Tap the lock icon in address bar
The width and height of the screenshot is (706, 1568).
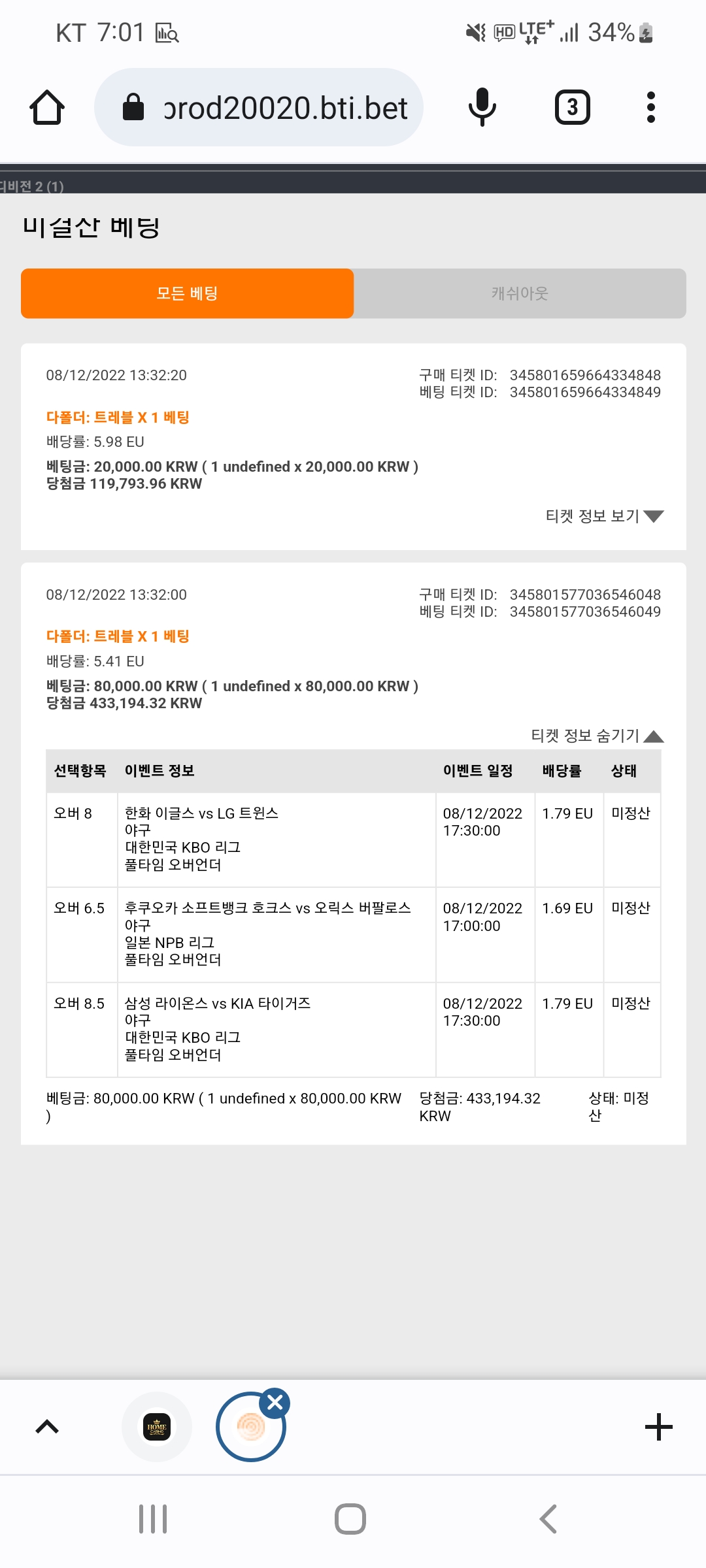point(133,107)
